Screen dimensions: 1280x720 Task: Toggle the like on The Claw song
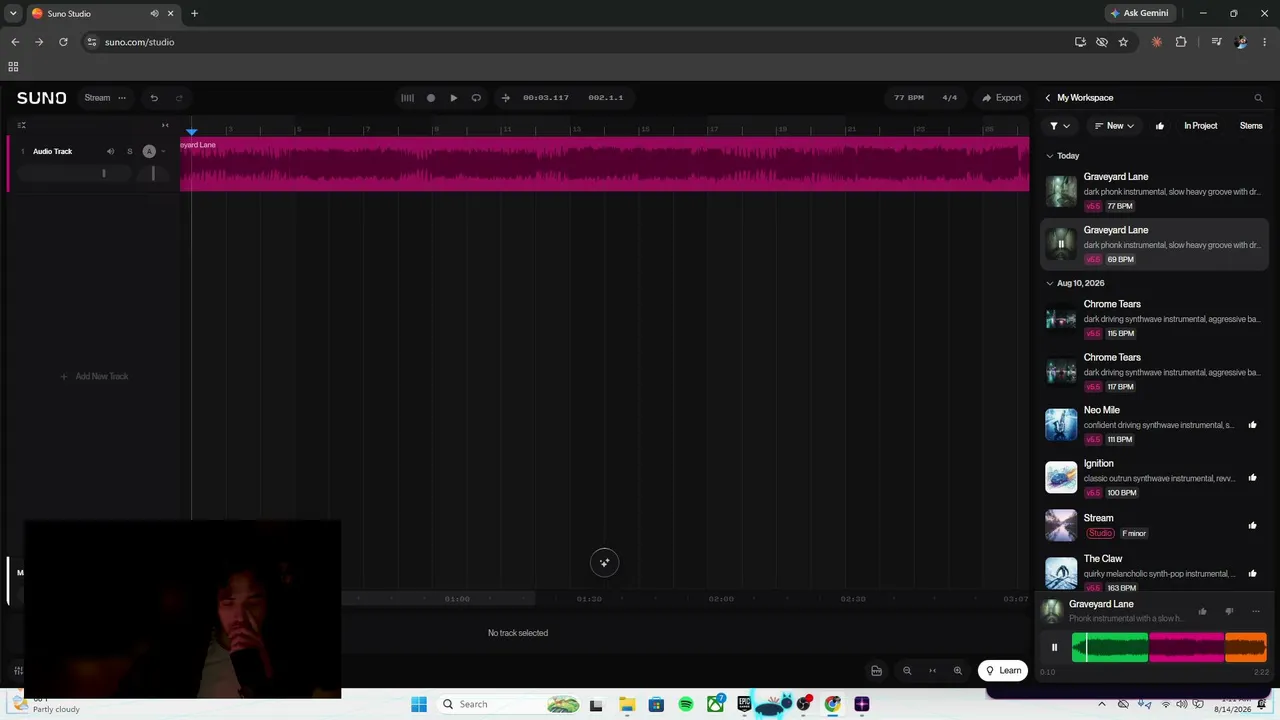[x=1253, y=574]
